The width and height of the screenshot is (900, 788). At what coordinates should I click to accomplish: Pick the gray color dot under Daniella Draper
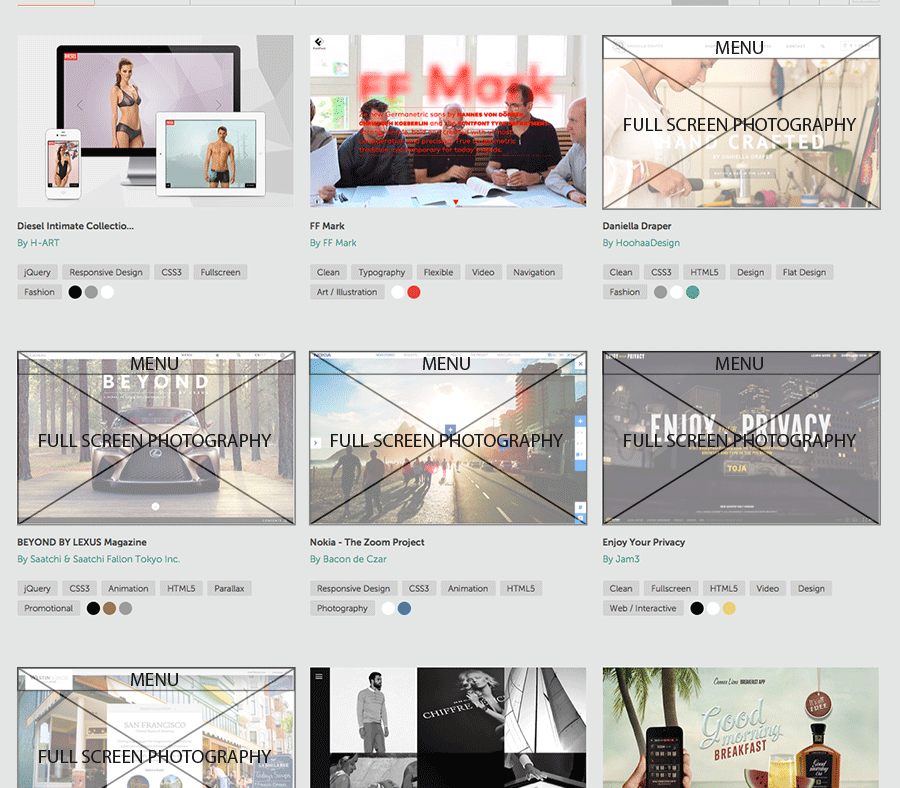(x=660, y=292)
